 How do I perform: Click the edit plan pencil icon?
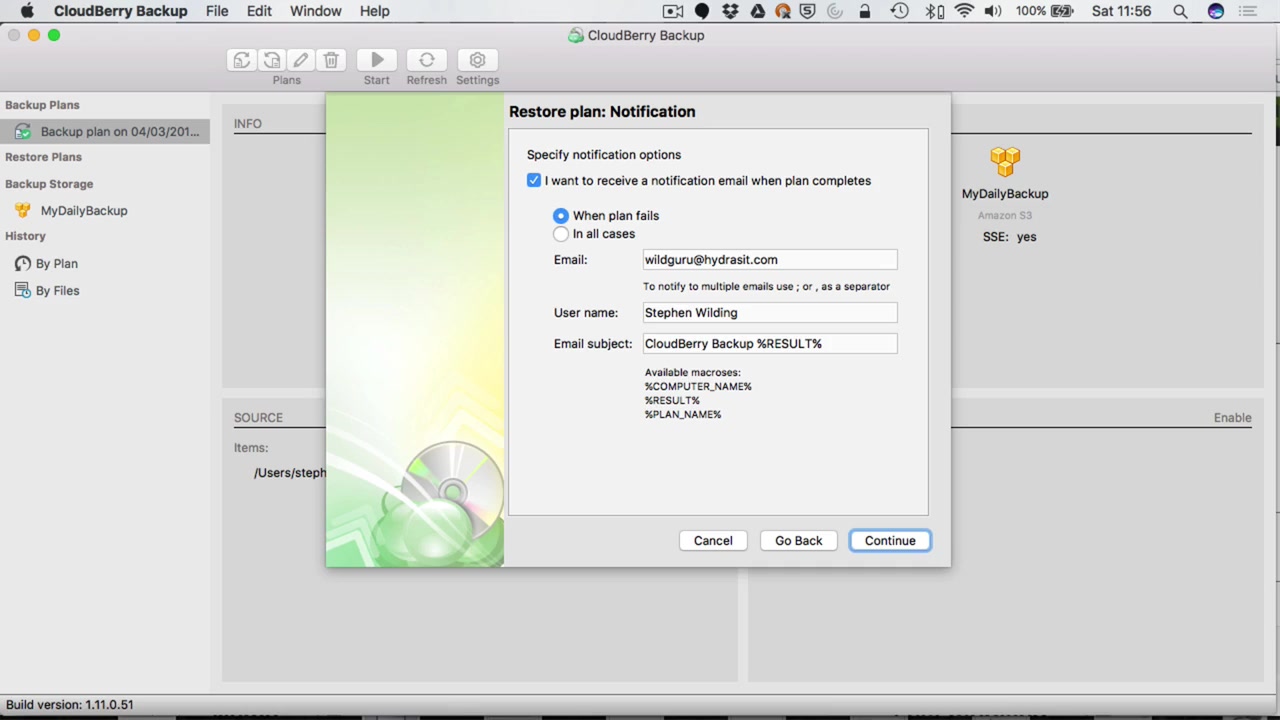pos(301,60)
